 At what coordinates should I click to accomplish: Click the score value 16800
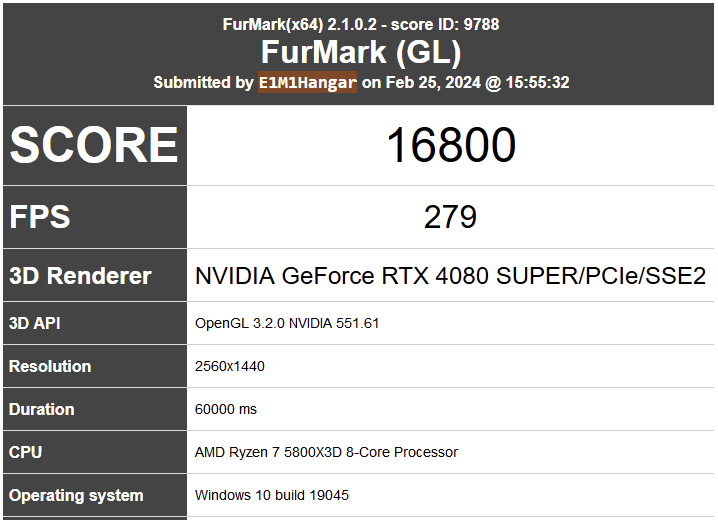click(451, 145)
